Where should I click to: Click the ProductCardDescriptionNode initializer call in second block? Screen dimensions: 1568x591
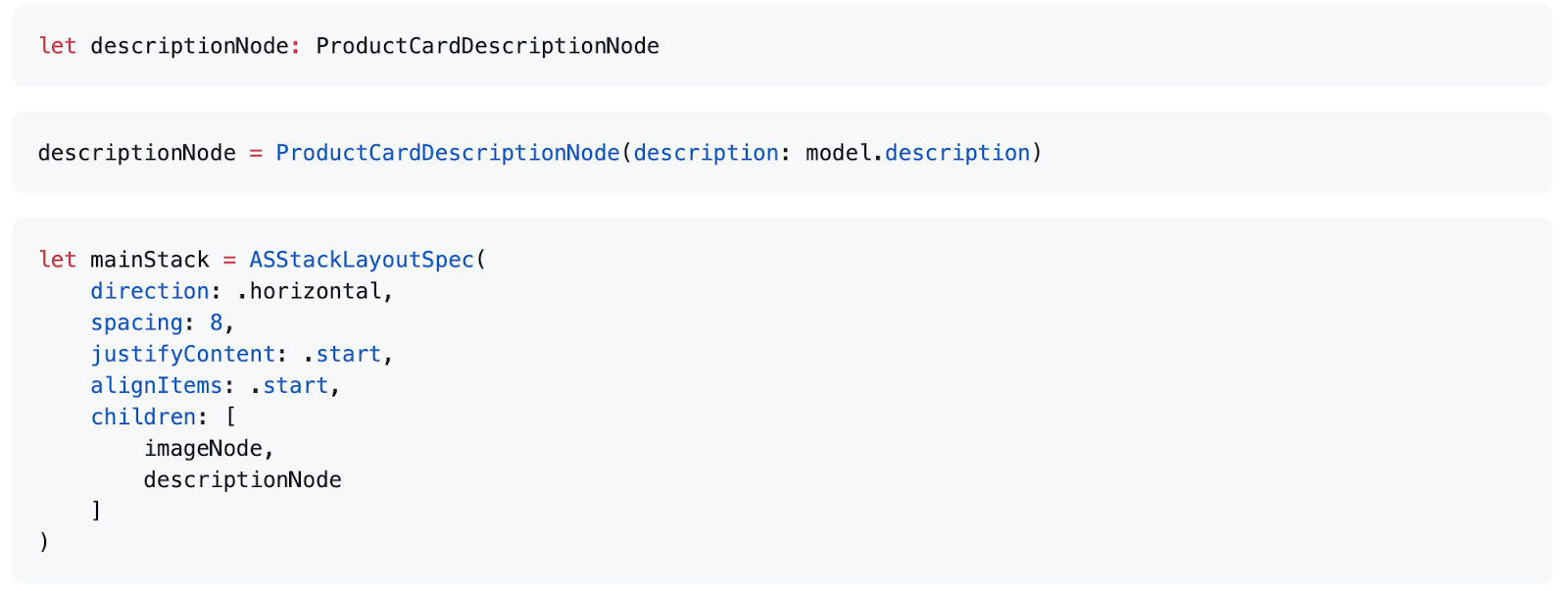[x=447, y=153]
